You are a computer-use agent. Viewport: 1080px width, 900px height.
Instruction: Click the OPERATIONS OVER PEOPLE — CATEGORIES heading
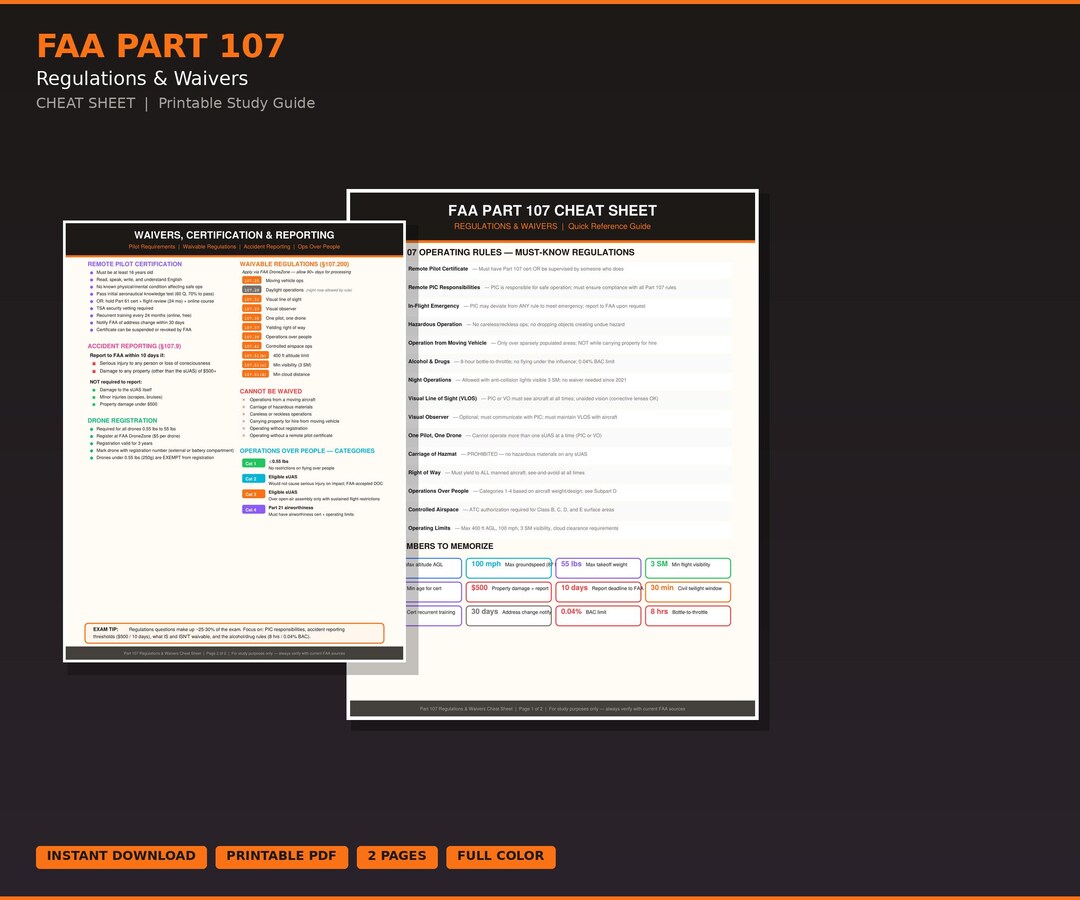[307, 451]
